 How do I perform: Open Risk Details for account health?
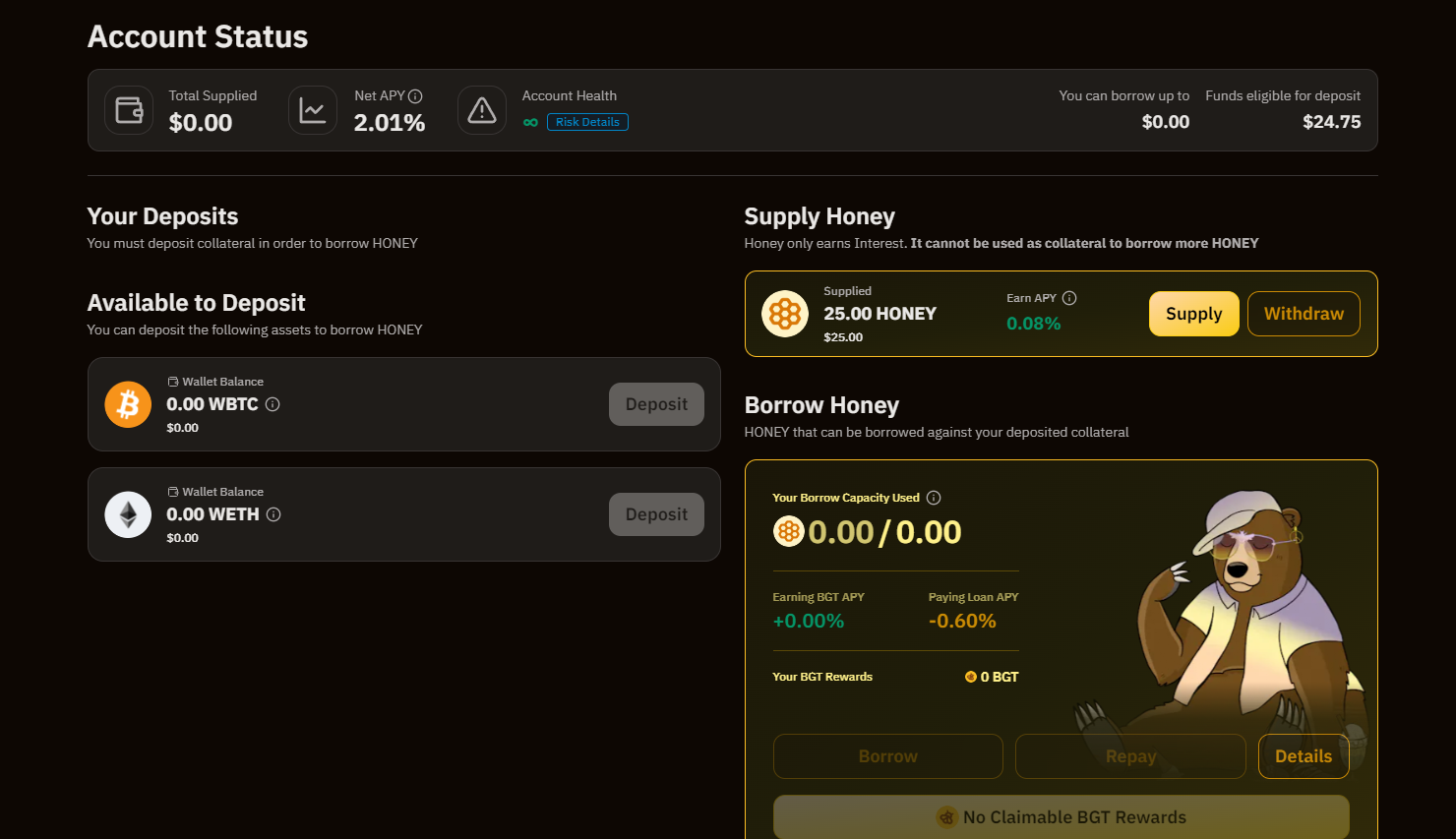(x=587, y=122)
